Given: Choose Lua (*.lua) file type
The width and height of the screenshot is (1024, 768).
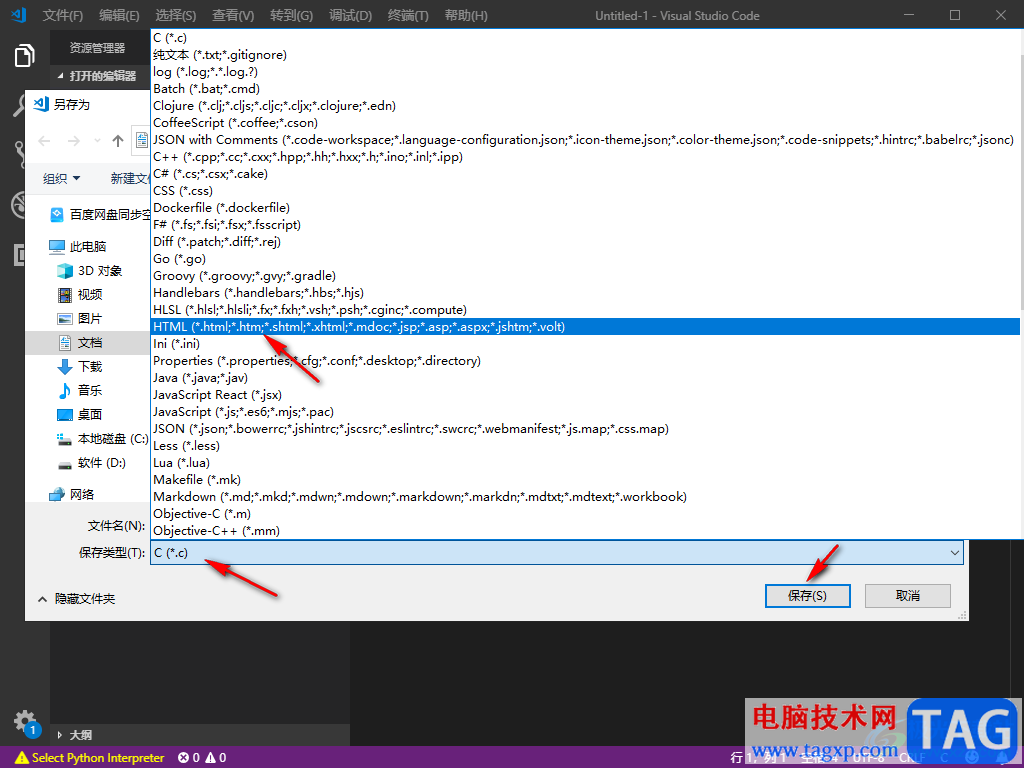Looking at the screenshot, I should pos(585,463).
